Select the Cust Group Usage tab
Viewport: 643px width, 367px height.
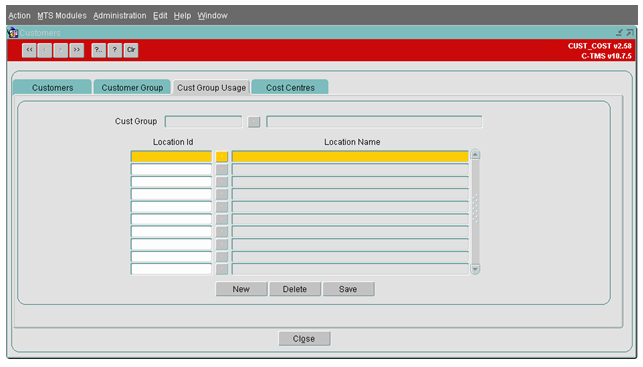tap(211, 87)
